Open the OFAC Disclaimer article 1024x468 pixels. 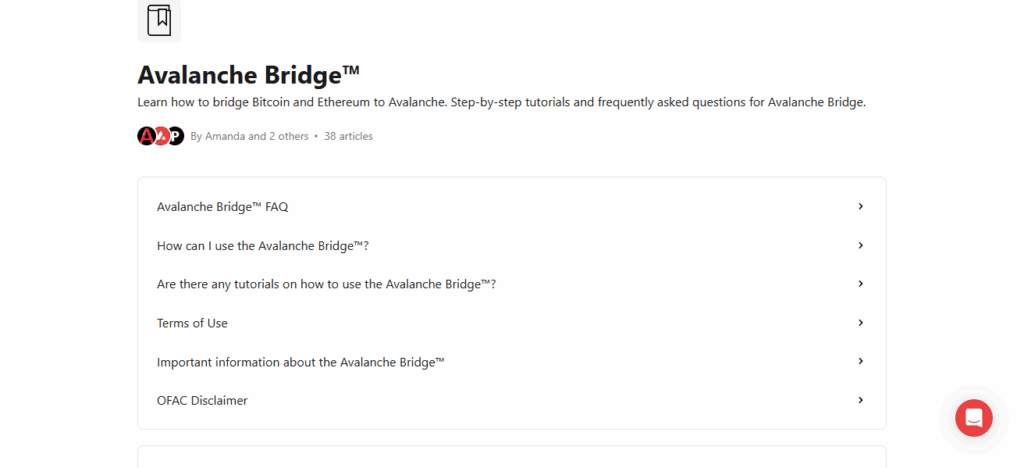[202, 401]
